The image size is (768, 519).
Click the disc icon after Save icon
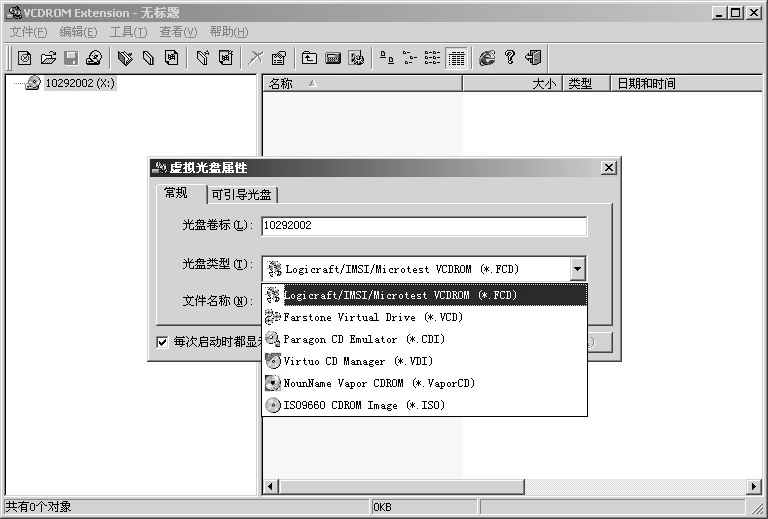(94, 58)
